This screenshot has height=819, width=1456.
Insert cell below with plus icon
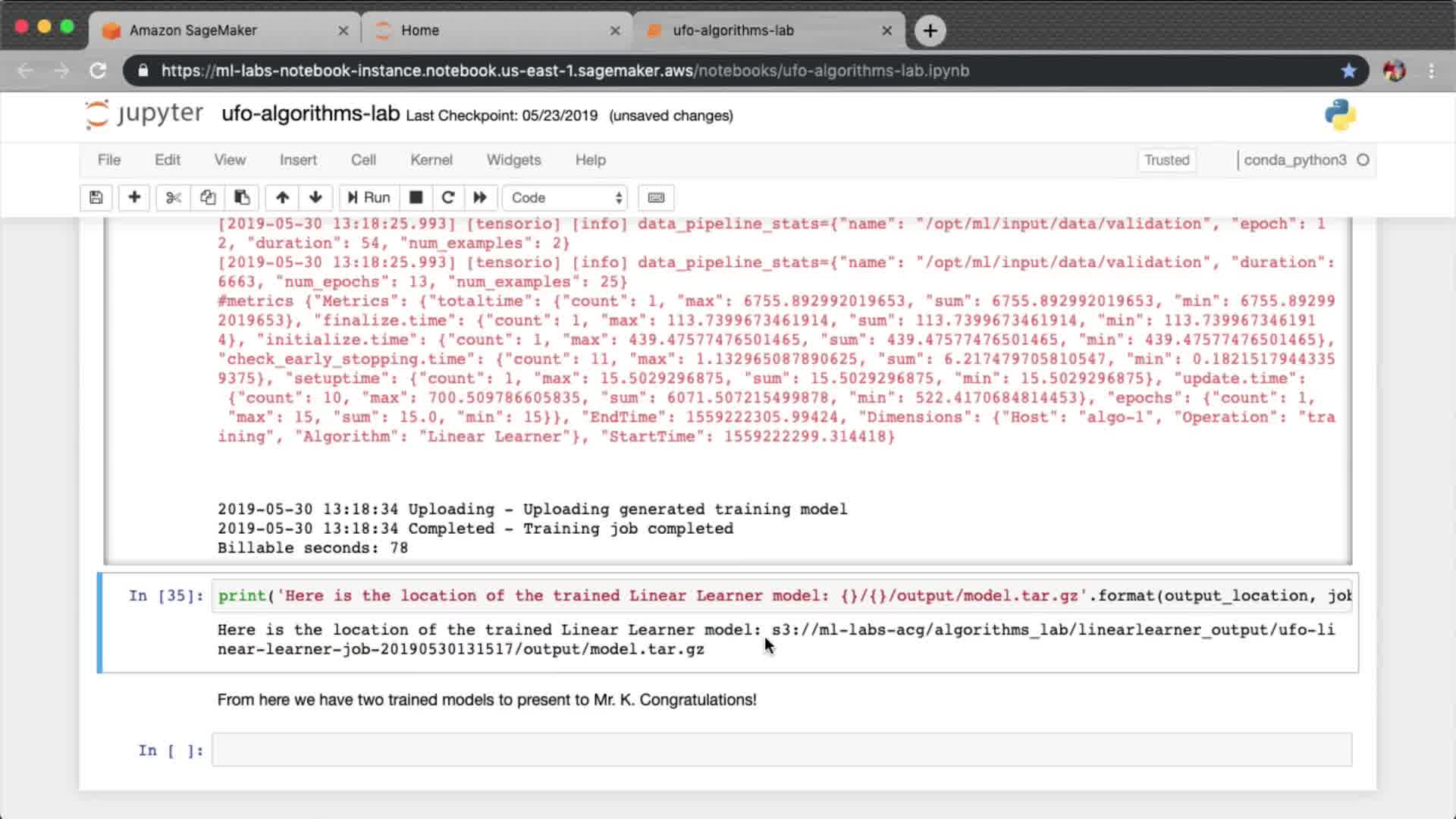tap(134, 198)
